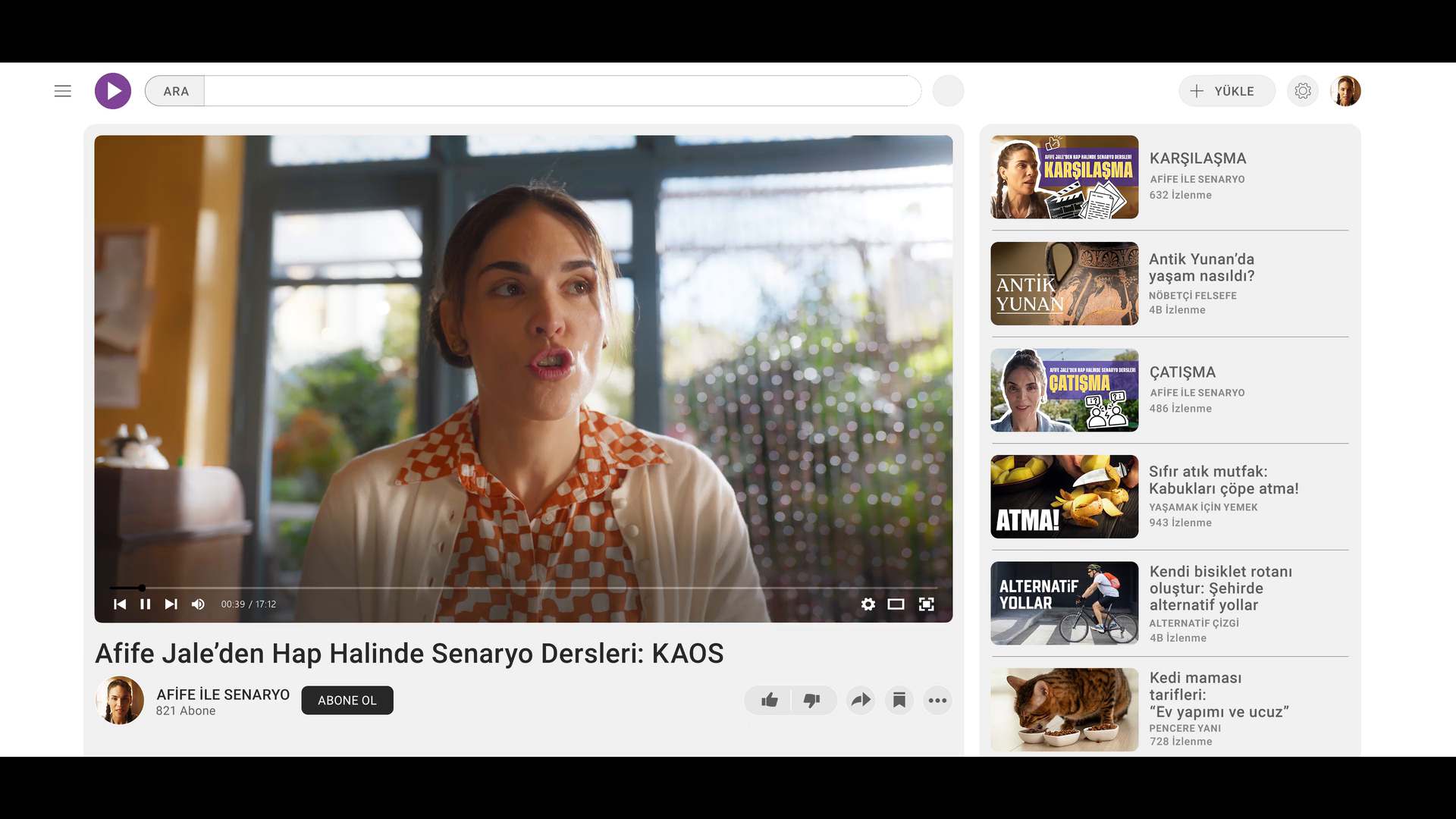Pause the playing video
The width and height of the screenshot is (1456, 819).
coord(146,604)
